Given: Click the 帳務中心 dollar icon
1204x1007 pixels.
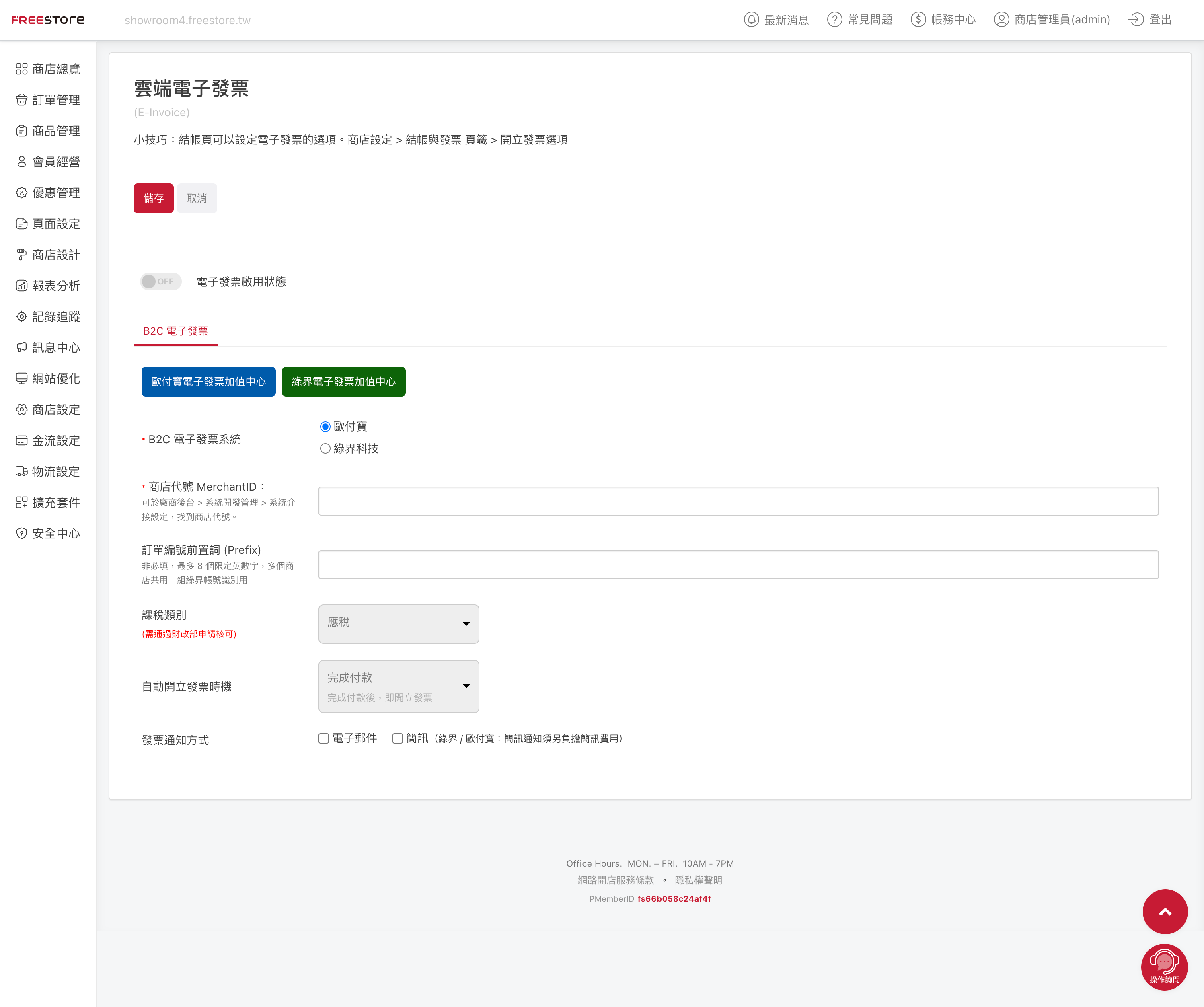Looking at the screenshot, I should 918,19.
